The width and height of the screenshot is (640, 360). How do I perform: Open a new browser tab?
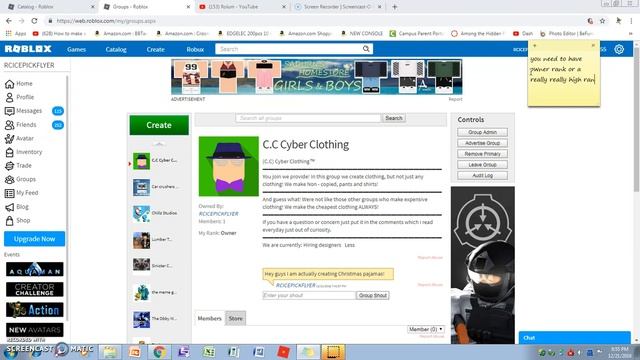tap(394, 7)
